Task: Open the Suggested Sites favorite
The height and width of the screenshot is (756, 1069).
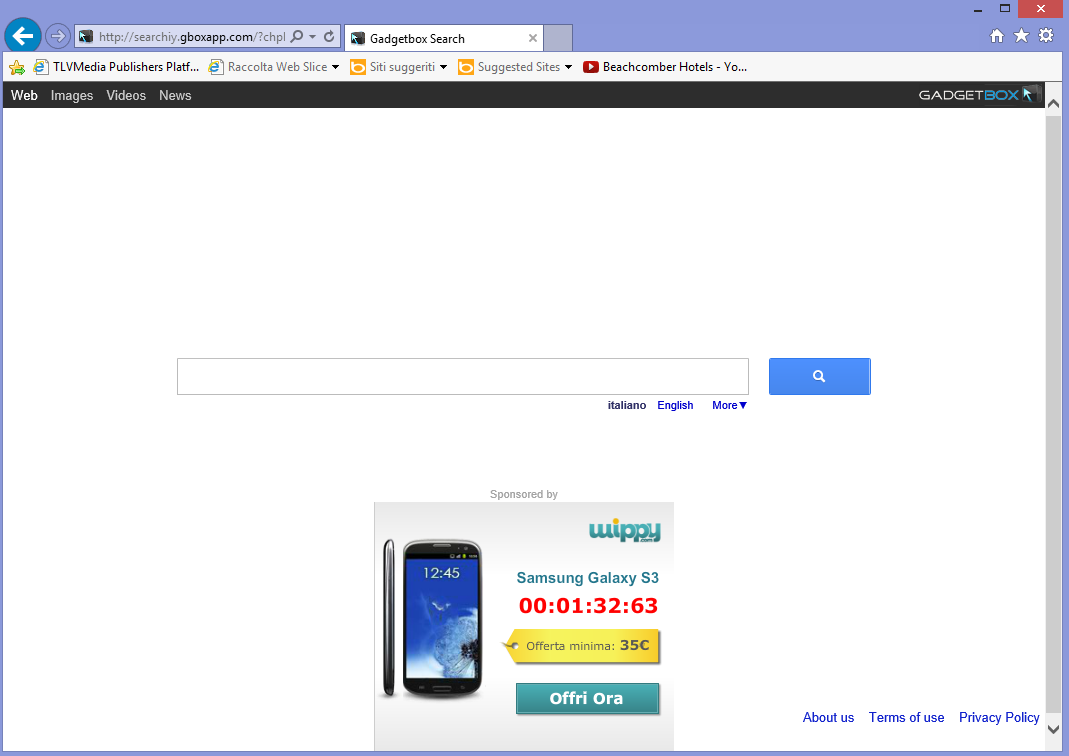Action: [x=509, y=67]
